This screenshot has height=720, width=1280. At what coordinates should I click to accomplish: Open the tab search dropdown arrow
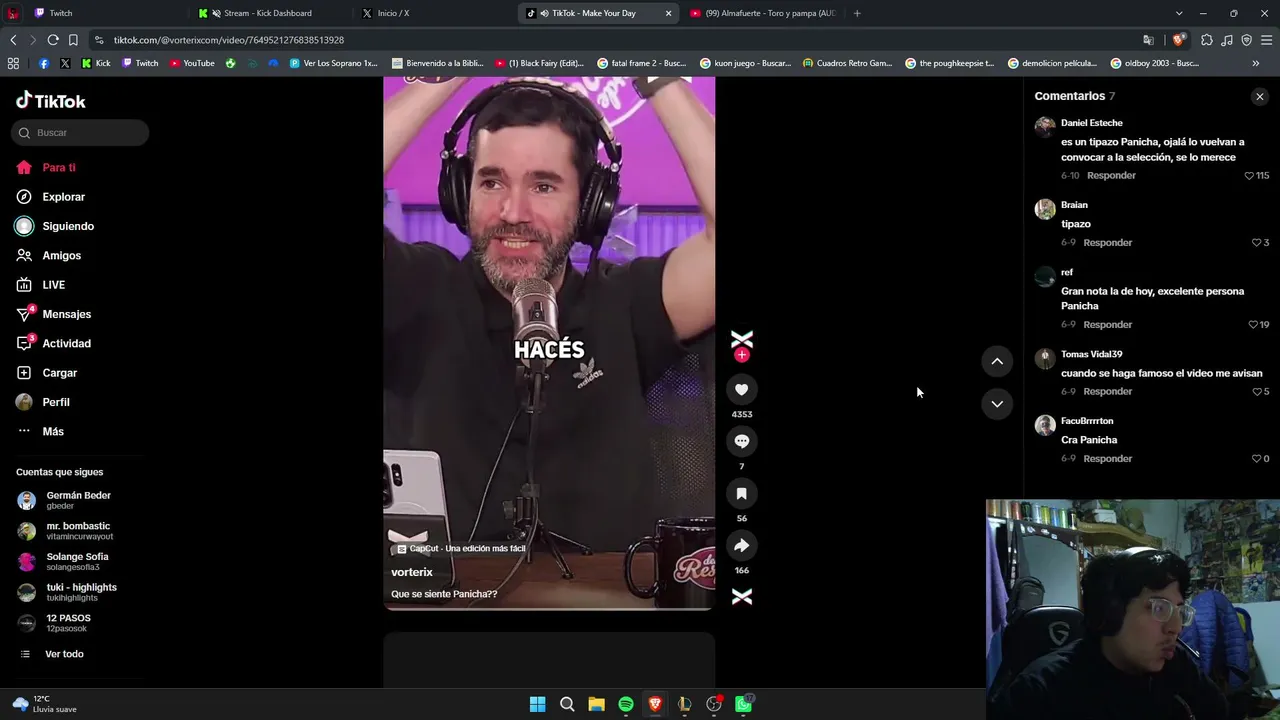(x=1179, y=13)
